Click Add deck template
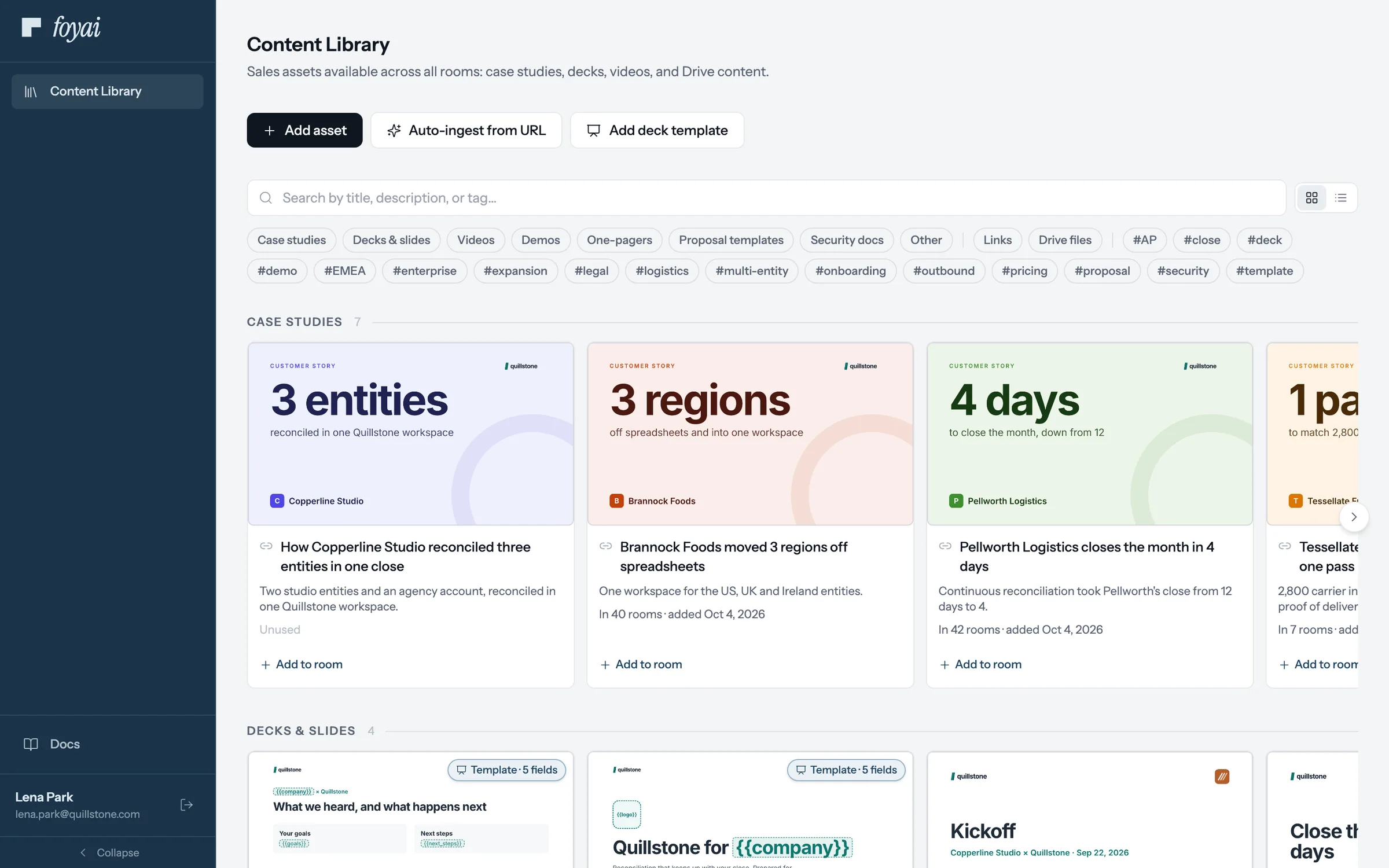 pyautogui.click(x=657, y=130)
